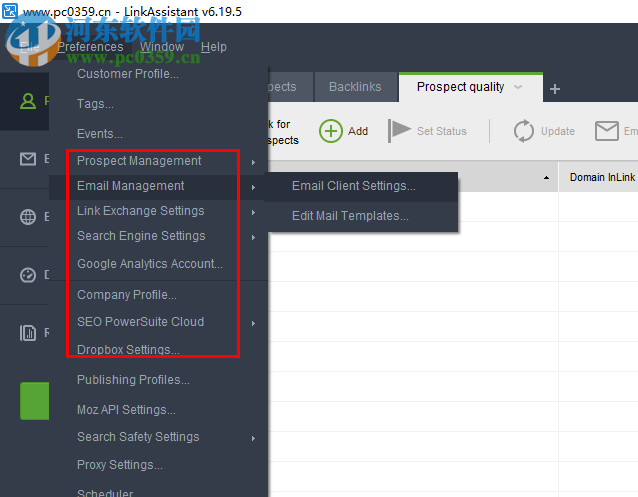Expand the Search Engine Settings submenu arrow
Image resolution: width=638 pixels, height=497 pixels.
[253, 237]
